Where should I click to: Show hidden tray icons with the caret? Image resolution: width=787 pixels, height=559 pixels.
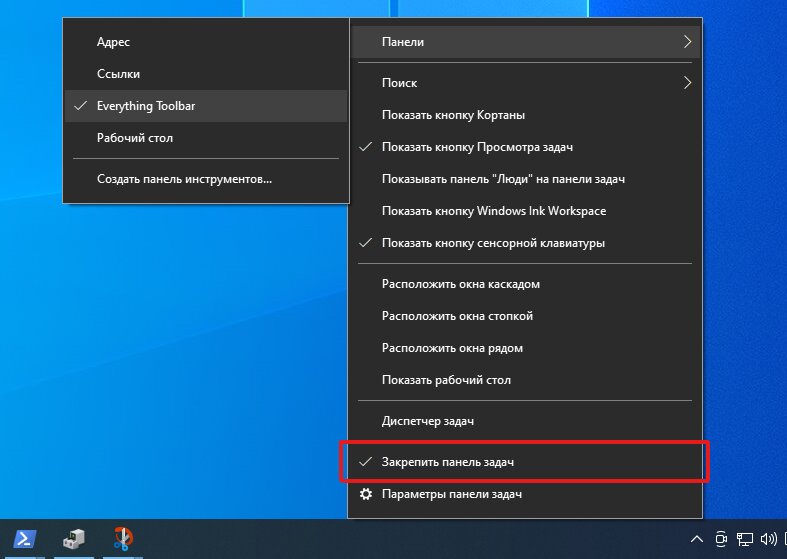pos(697,539)
